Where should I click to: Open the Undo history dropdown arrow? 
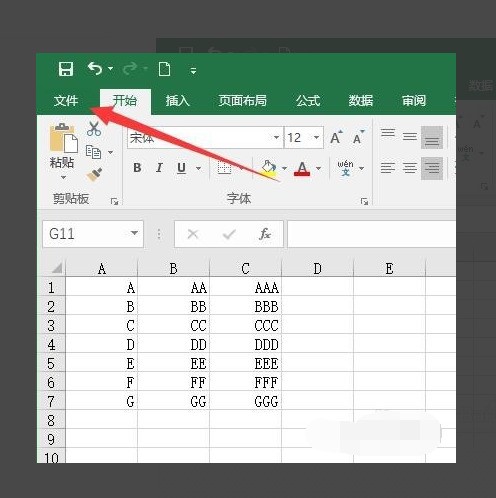[110, 69]
